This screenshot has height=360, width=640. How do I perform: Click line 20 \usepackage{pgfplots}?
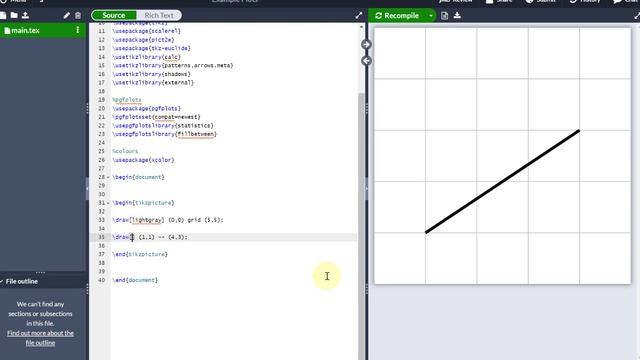point(147,109)
